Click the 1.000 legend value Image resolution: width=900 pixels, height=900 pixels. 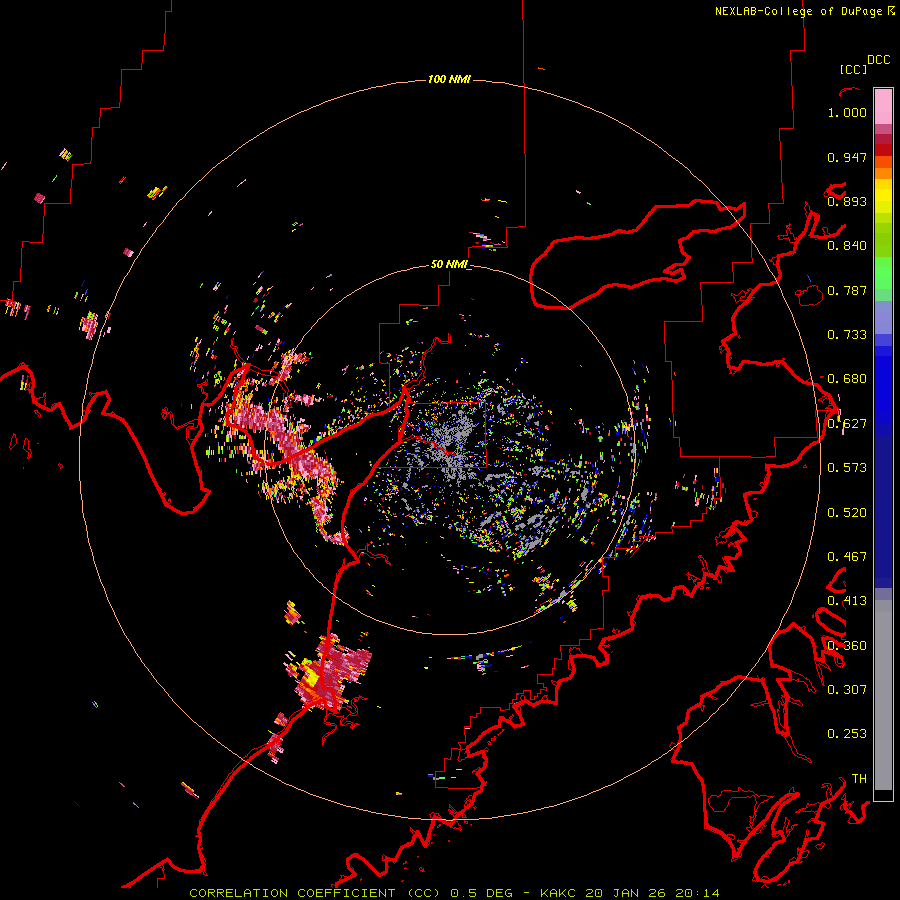pos(847,112)
